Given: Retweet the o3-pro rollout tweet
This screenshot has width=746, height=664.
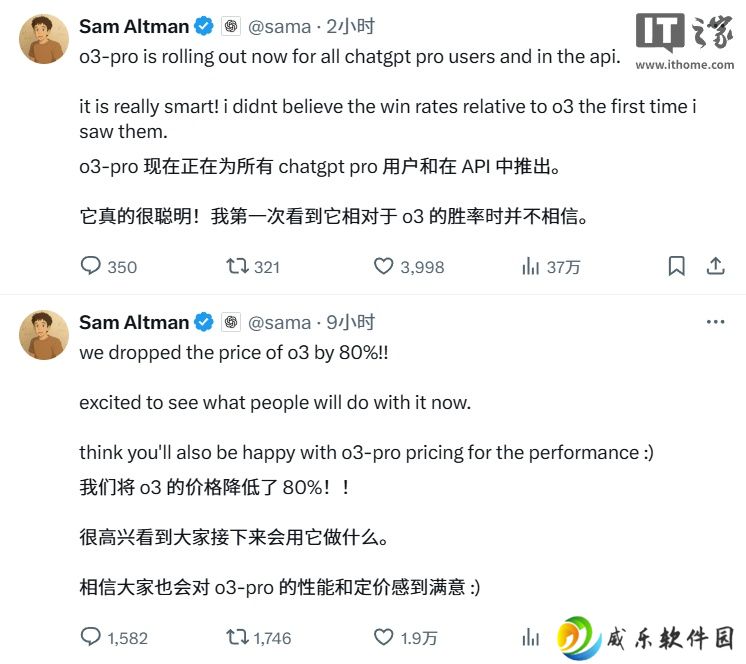Looking at the screenshot, I should tap(253, 266).
